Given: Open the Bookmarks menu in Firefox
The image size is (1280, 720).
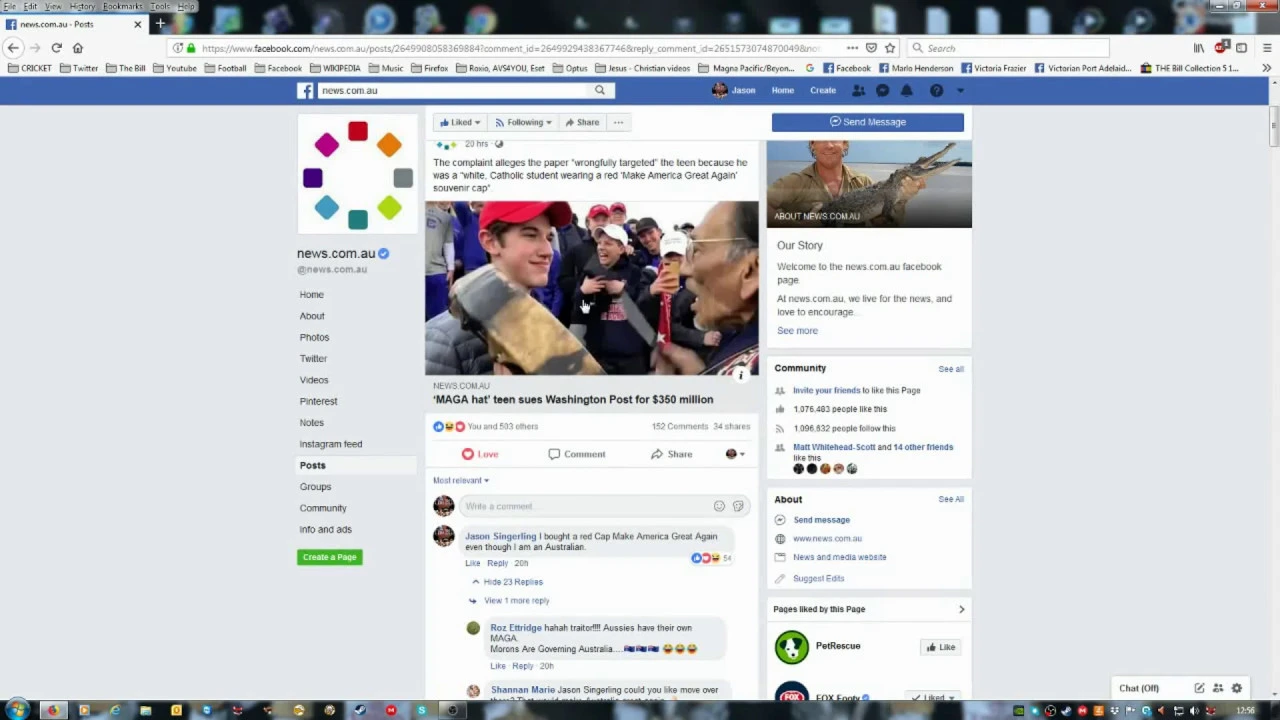Looking at the screenshot, I should click(x=122, y=7).
